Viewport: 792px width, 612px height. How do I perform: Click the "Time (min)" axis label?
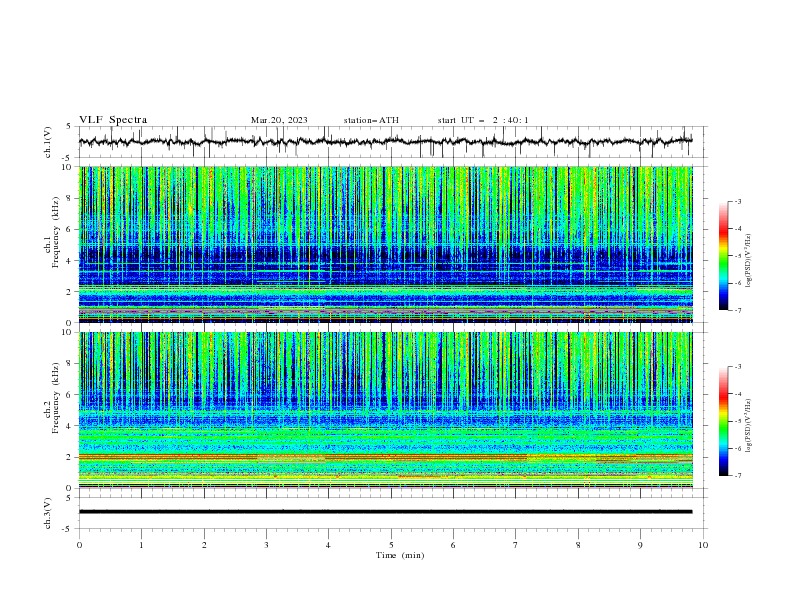point(400,555)
